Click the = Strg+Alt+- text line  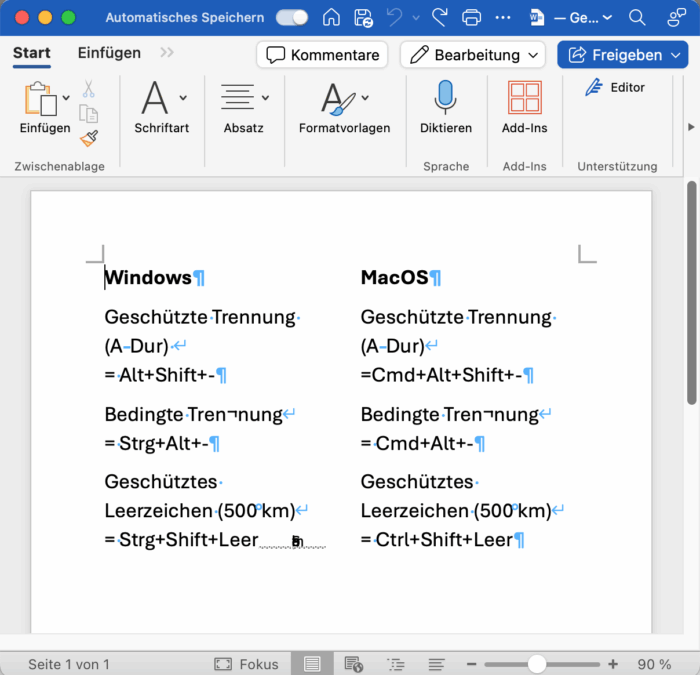pyautogui.click(x=157, y=444)
